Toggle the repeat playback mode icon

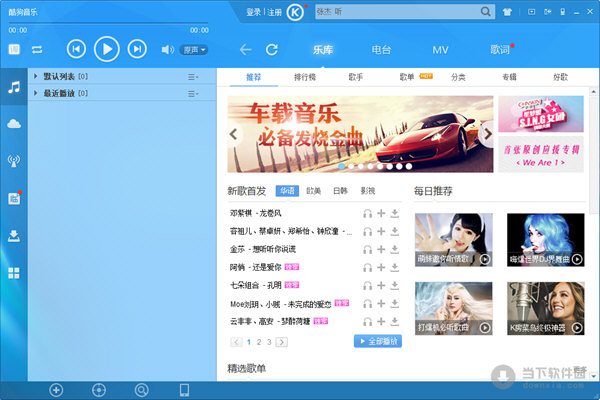tap(37, 50)
